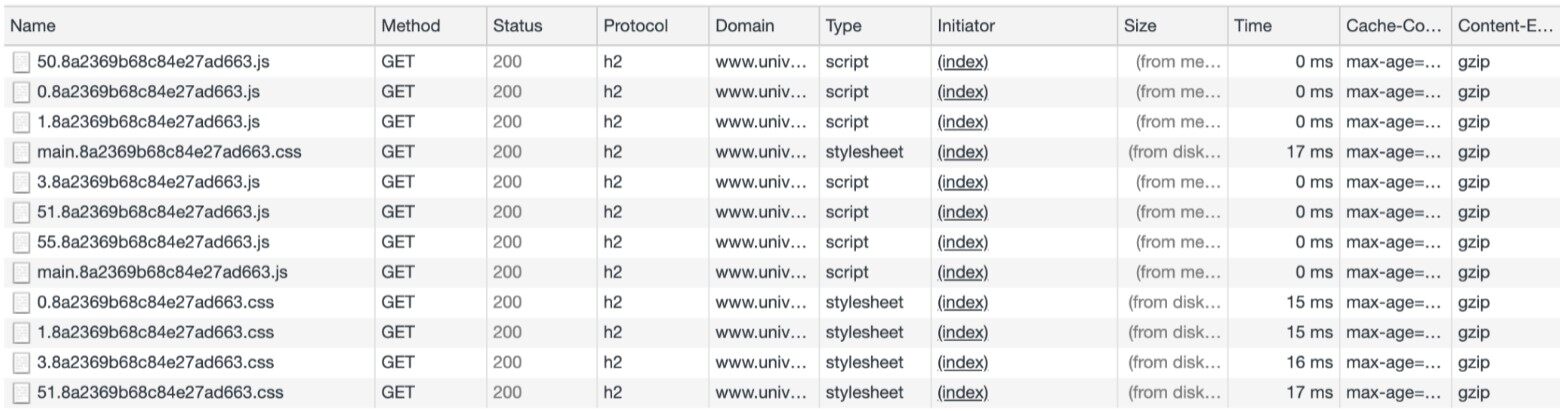The height and width of the screenshot is (411, 1560).
Task: Open (index) initiator link for main.8a2369b68c84e27ad663.js
Action: (962, 272)
